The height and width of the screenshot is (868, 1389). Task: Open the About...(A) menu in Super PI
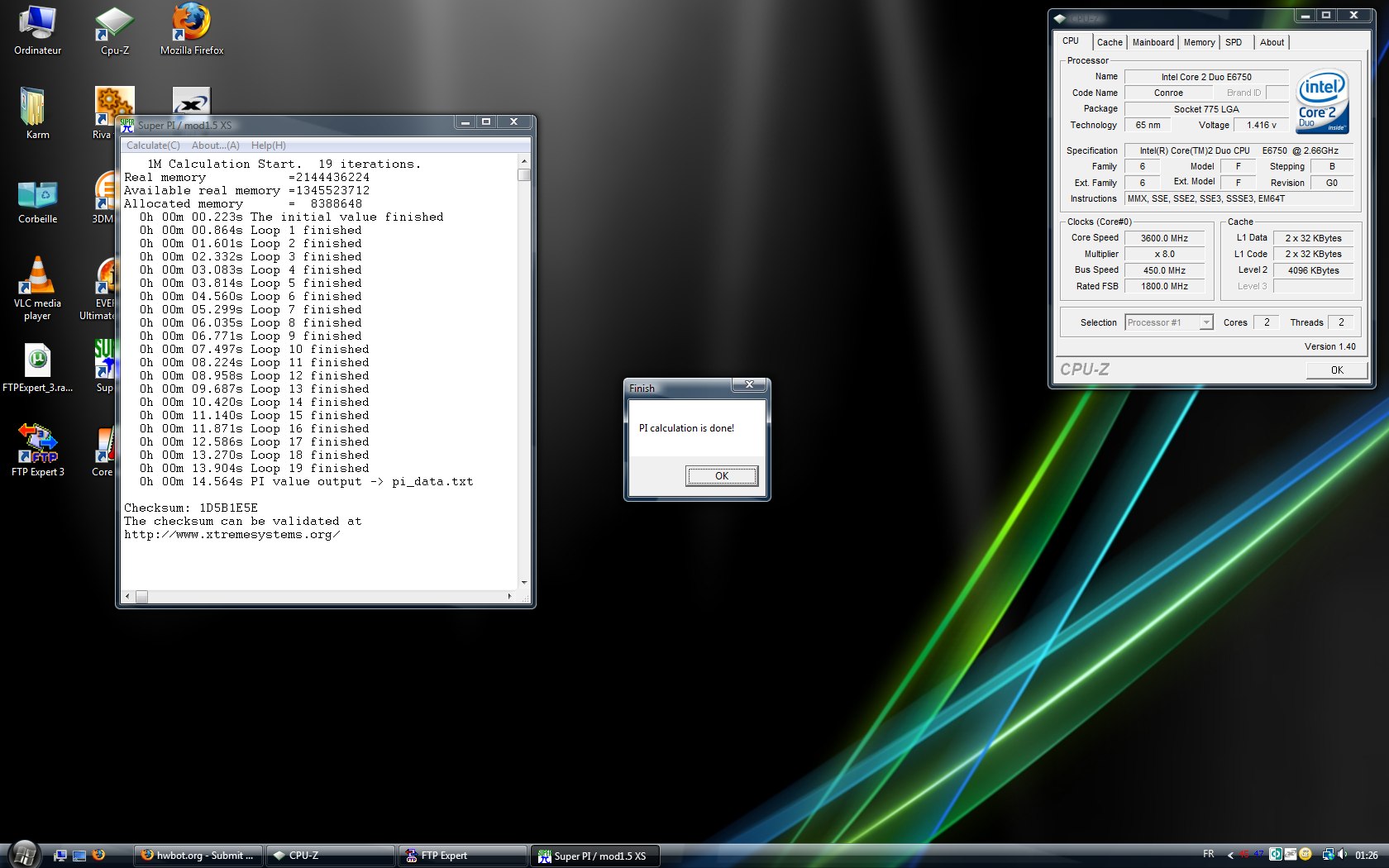tap(216, 145)
